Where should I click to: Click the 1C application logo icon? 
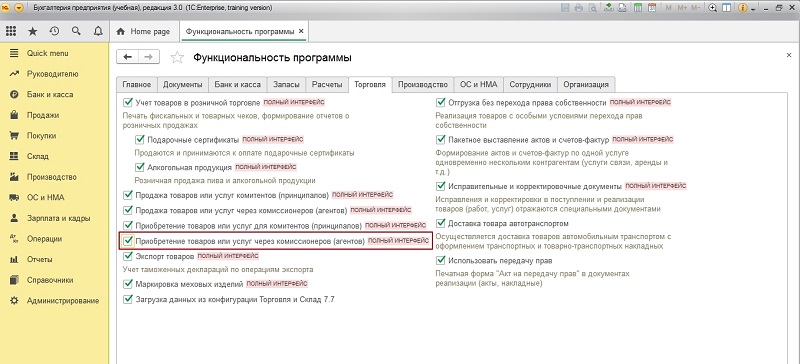pyautogui.click(x=6, y=8)
